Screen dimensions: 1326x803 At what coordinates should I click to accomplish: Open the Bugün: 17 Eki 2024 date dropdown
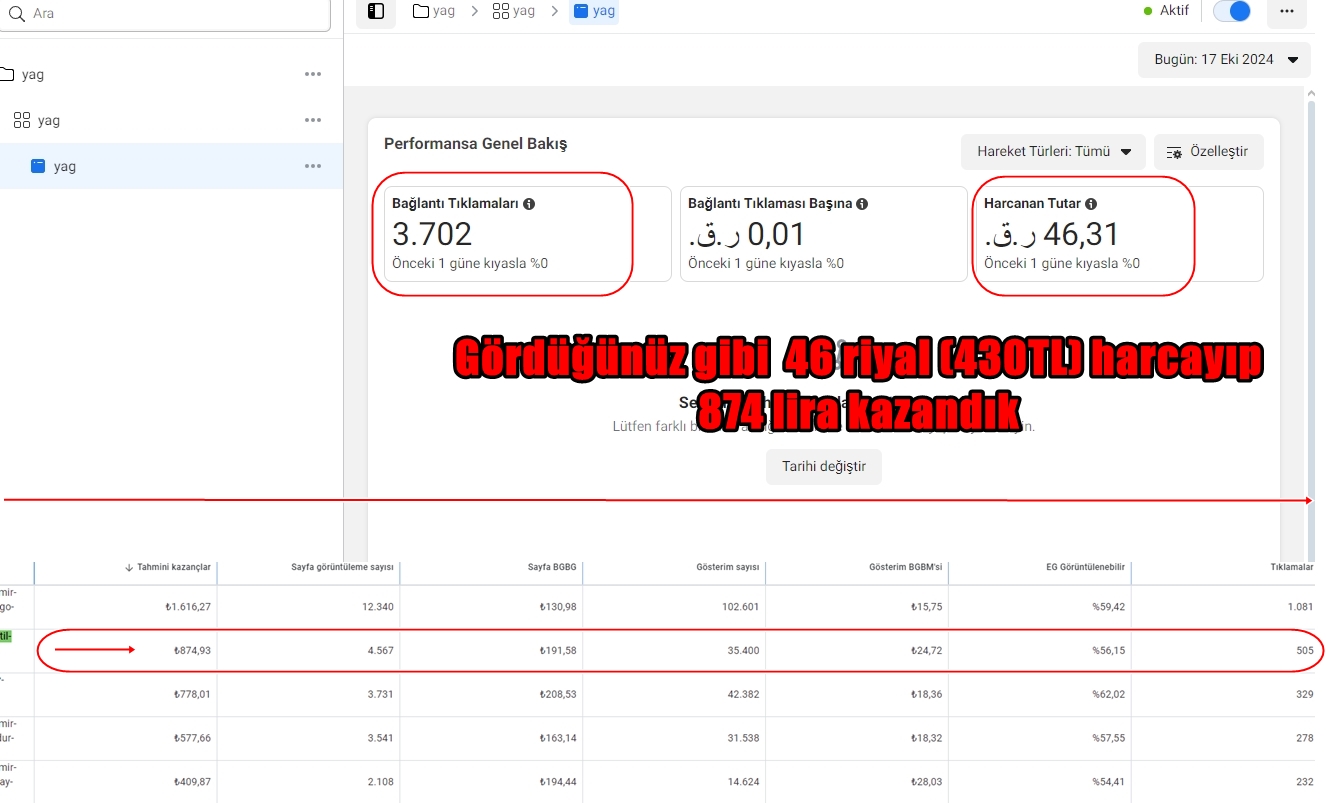[x=1224, y=60]
